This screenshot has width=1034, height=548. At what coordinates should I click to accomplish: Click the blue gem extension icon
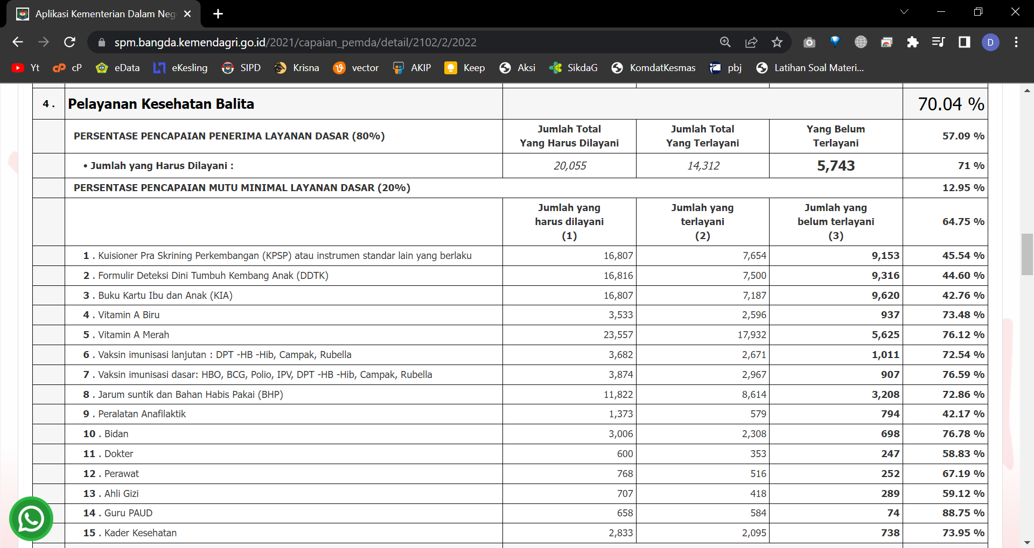coord(835,42)
